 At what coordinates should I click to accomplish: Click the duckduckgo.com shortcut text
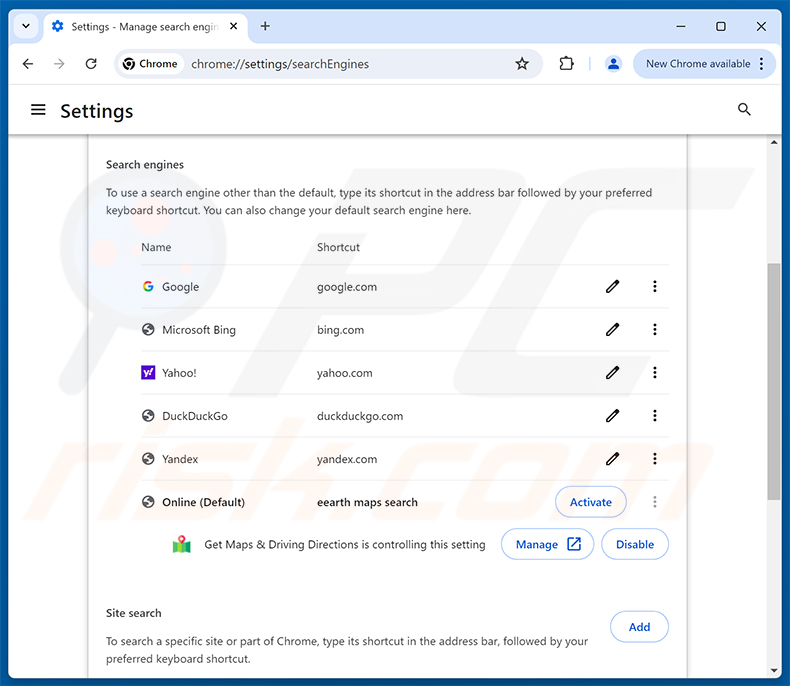pos(360,416)
